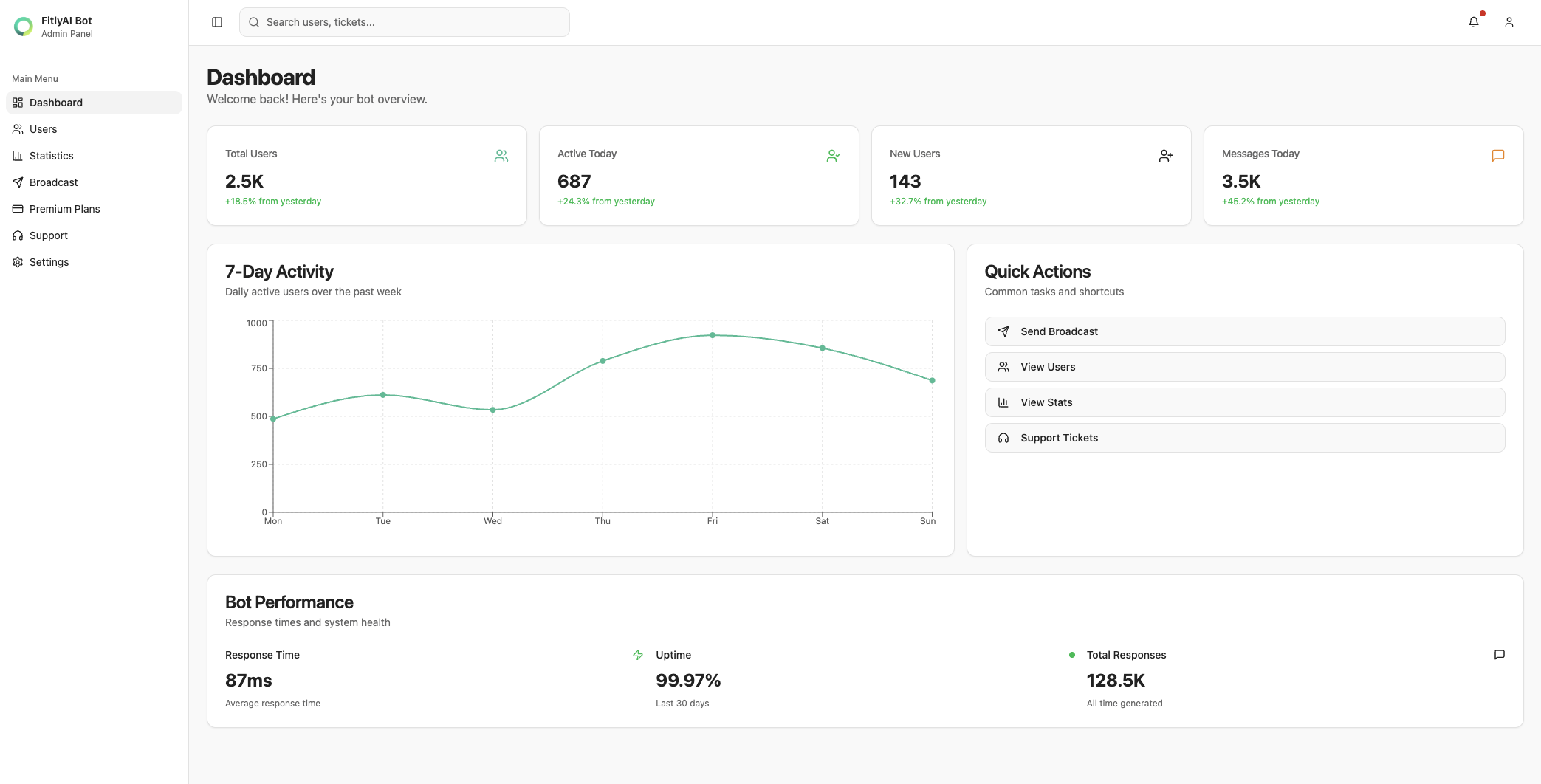Click the user profile icon top right

(1509, 22)
